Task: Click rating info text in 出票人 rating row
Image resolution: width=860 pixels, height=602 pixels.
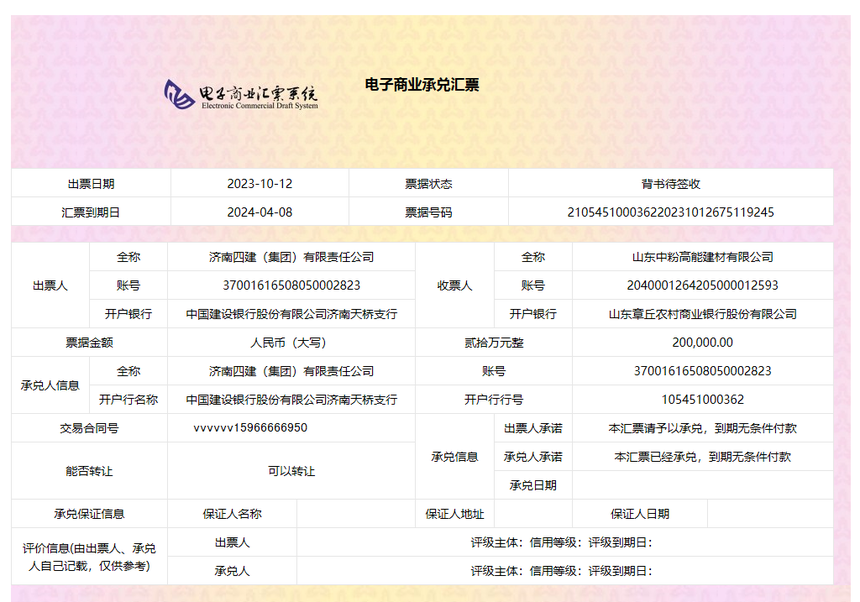Action: (x=562, y=542)
